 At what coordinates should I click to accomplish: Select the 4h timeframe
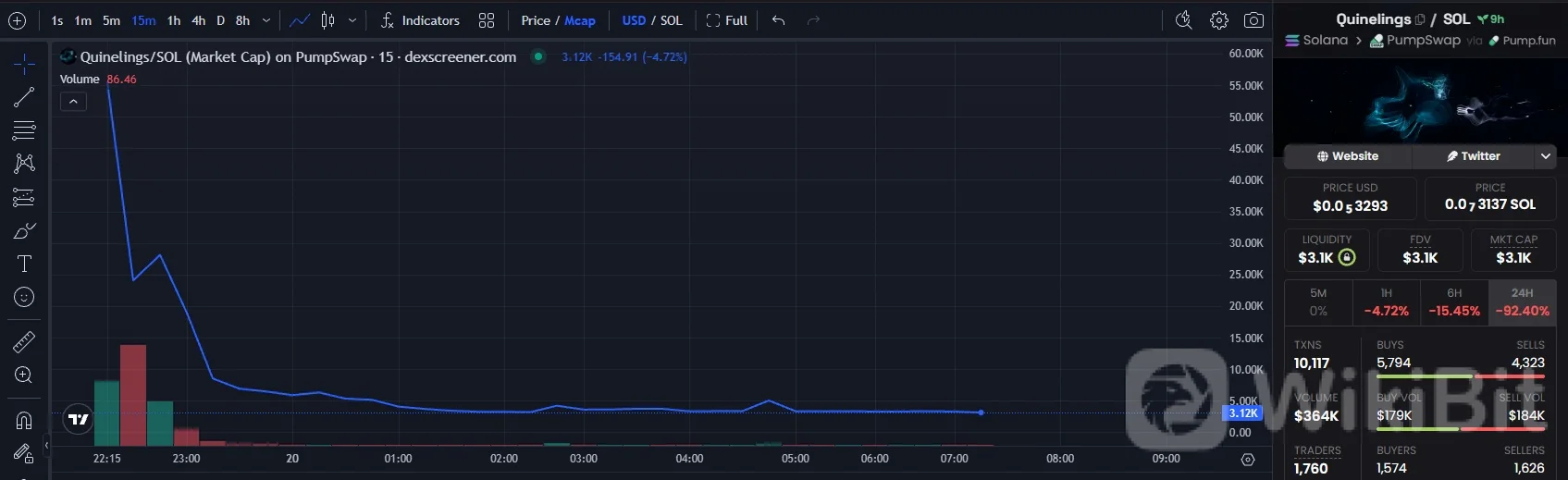click(198, 20)
